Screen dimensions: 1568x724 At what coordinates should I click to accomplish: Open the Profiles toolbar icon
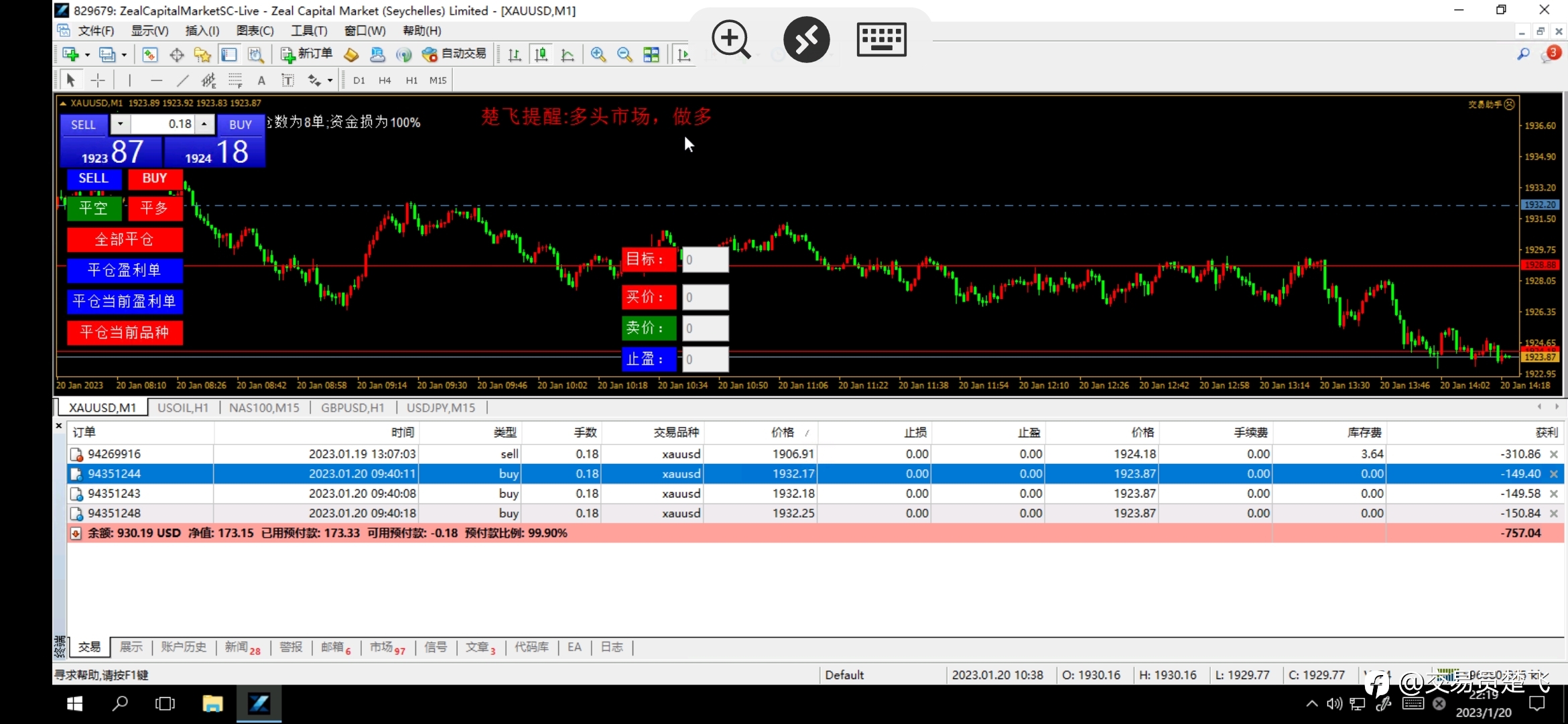click(x=107, y=55)
